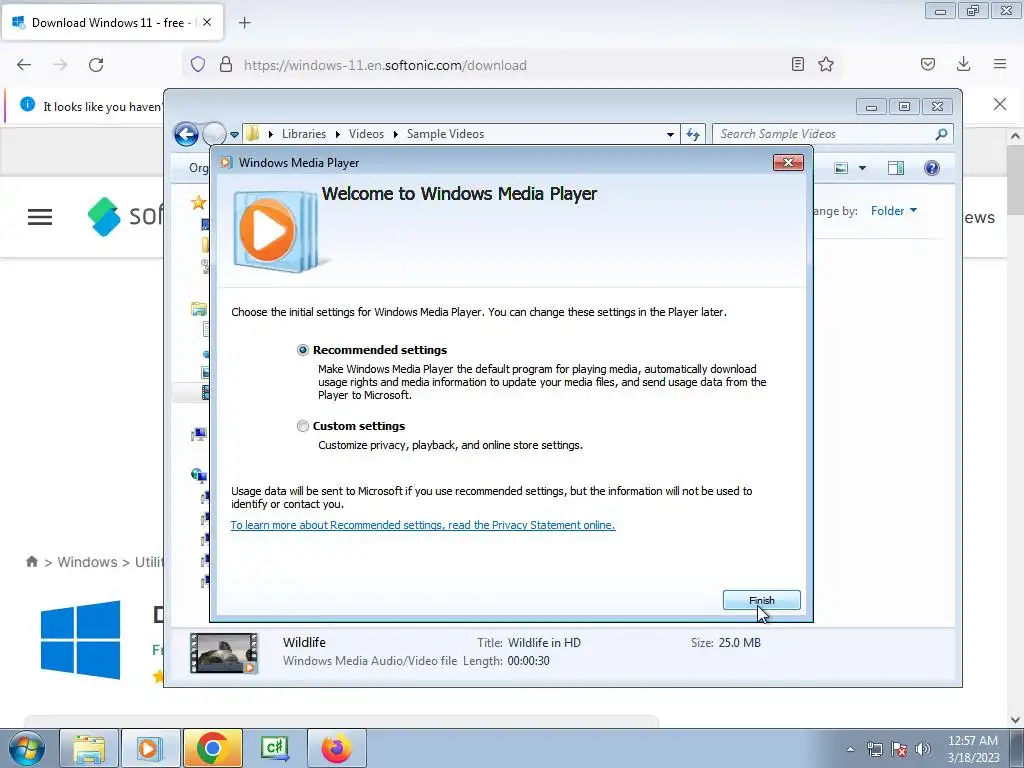Image resolution: width=1024 pixels, height=768 pixels.
Task: Bookmark this page with the star icon
Action: pos(826,64)
